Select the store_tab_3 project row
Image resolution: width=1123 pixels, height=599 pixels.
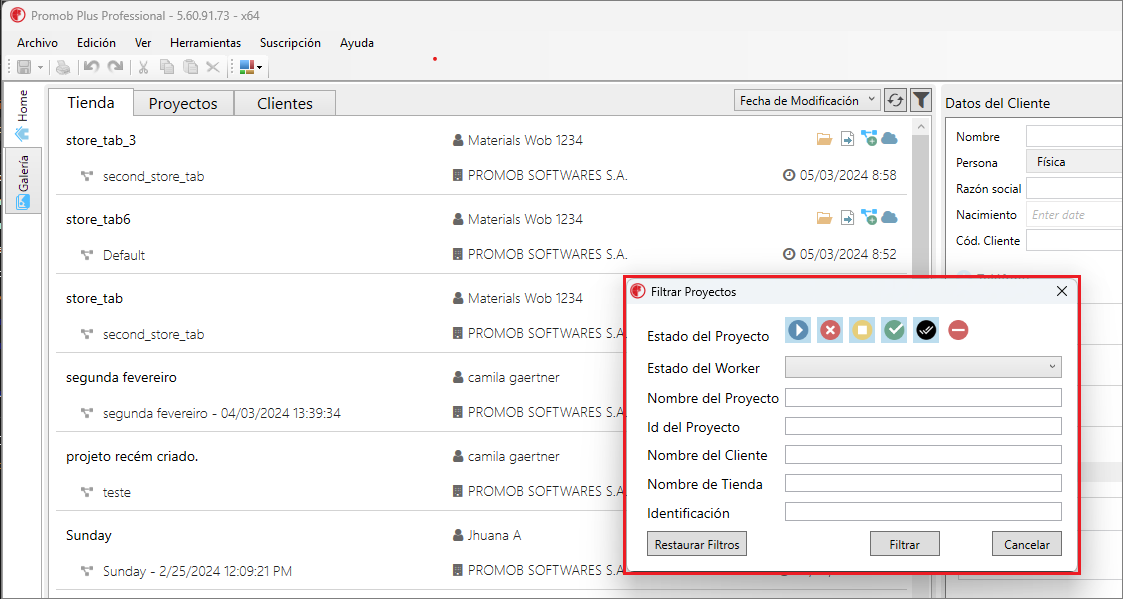pyautogui.click(x=481, y=157)
